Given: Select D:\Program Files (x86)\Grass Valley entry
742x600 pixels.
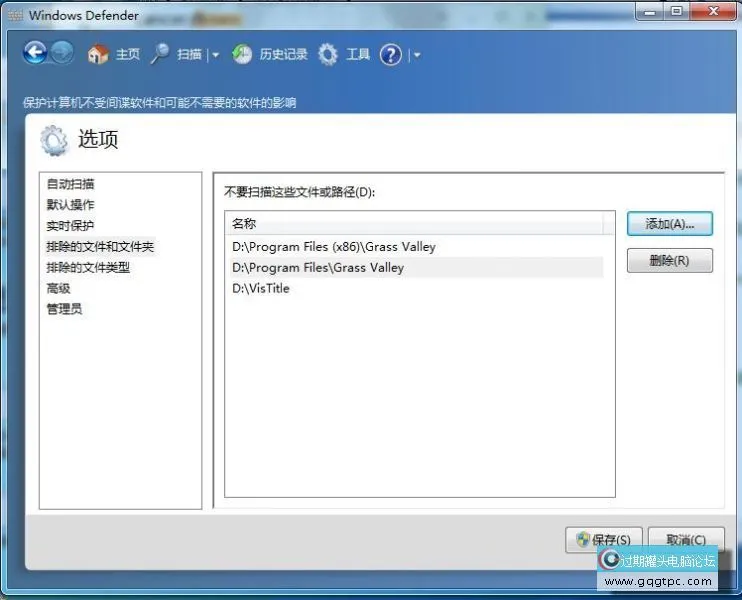Looking at the screenshot, I should point(417,247).
